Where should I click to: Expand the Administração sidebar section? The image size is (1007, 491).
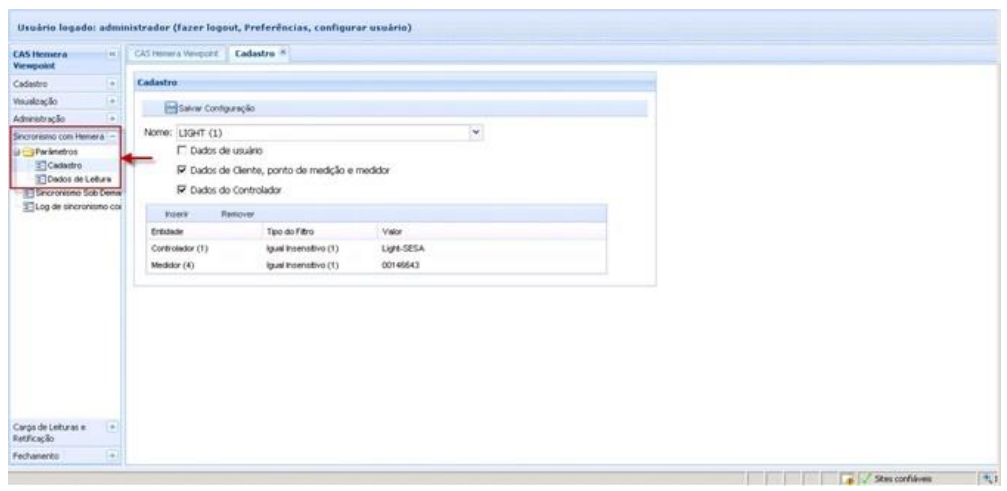pyautogui.click(x=112, y=117)
